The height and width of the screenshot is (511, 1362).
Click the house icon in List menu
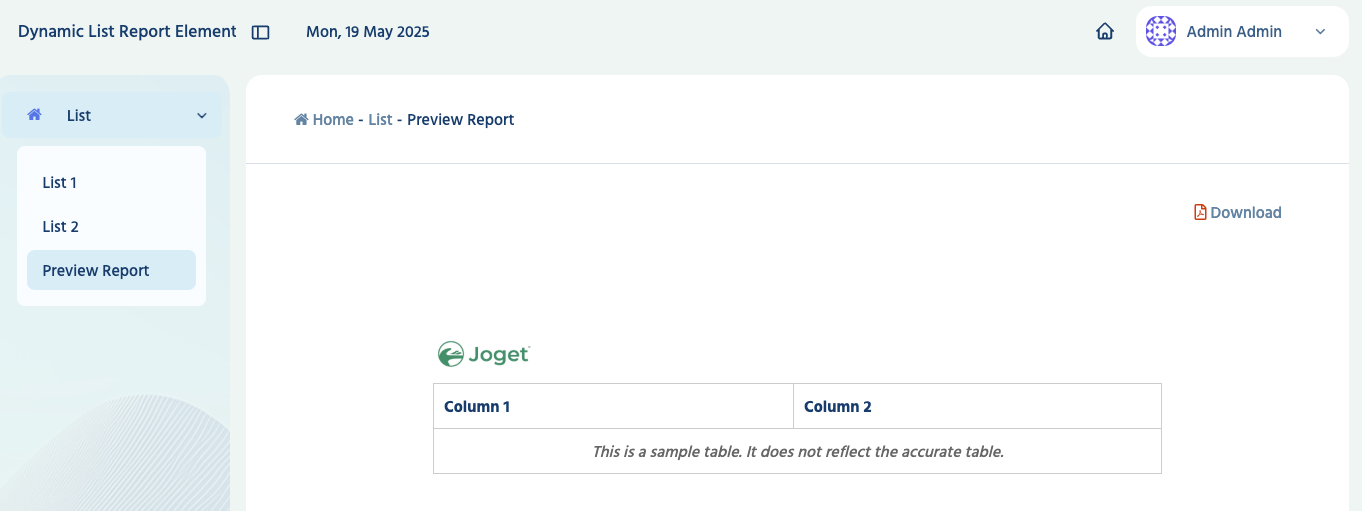(x=34, y=115)
